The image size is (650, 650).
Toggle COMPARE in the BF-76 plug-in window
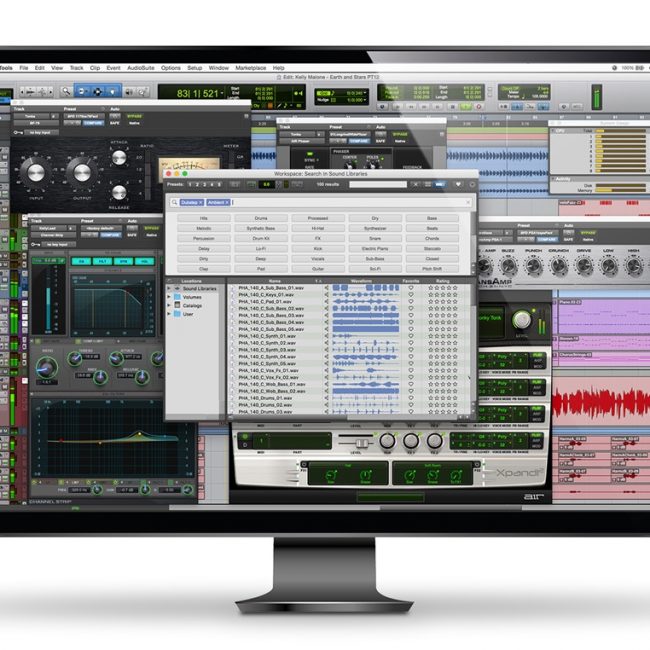point(93,123)
